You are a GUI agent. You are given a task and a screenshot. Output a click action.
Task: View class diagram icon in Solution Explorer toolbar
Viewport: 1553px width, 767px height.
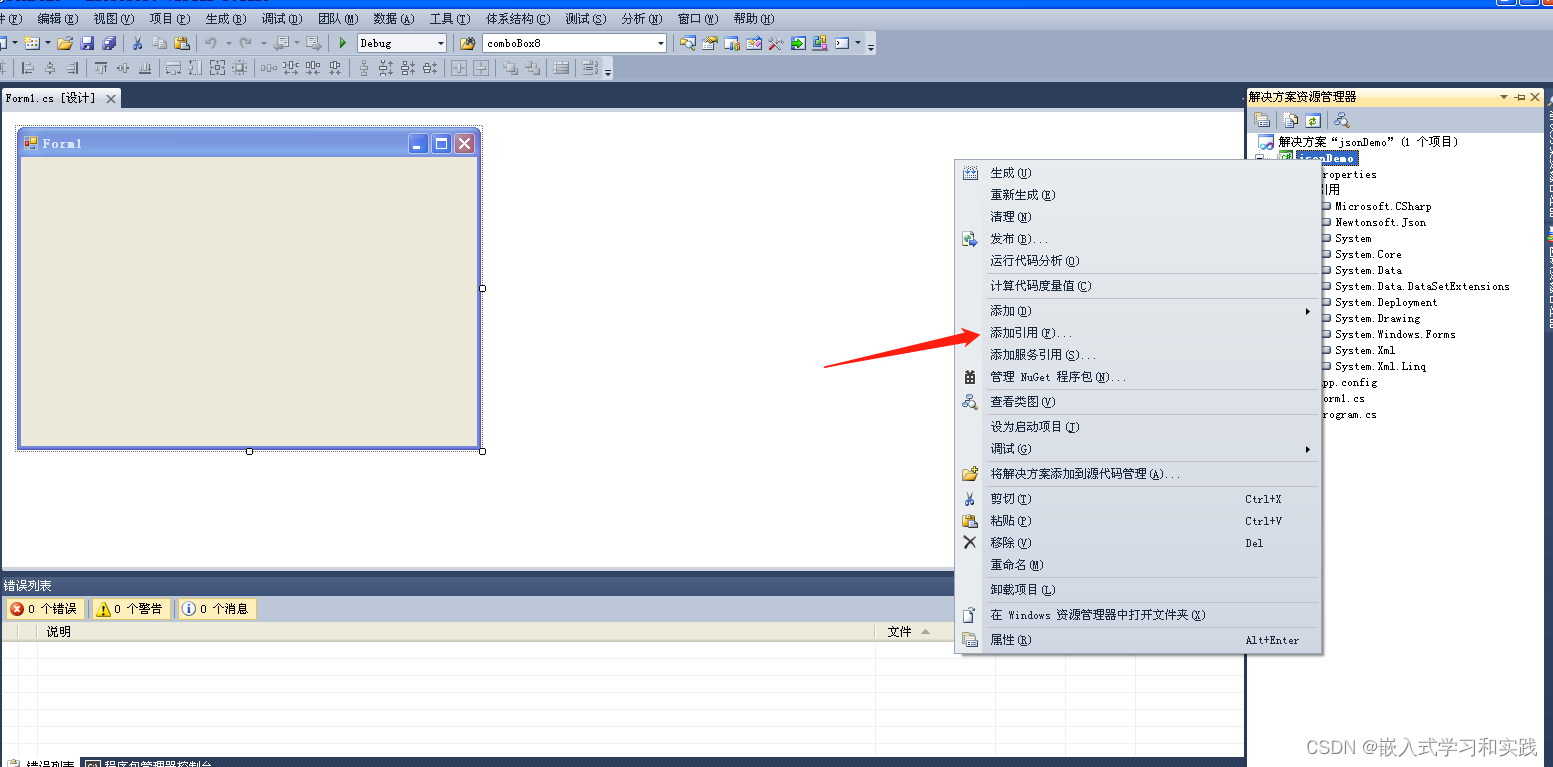[x=1341, y=120]
